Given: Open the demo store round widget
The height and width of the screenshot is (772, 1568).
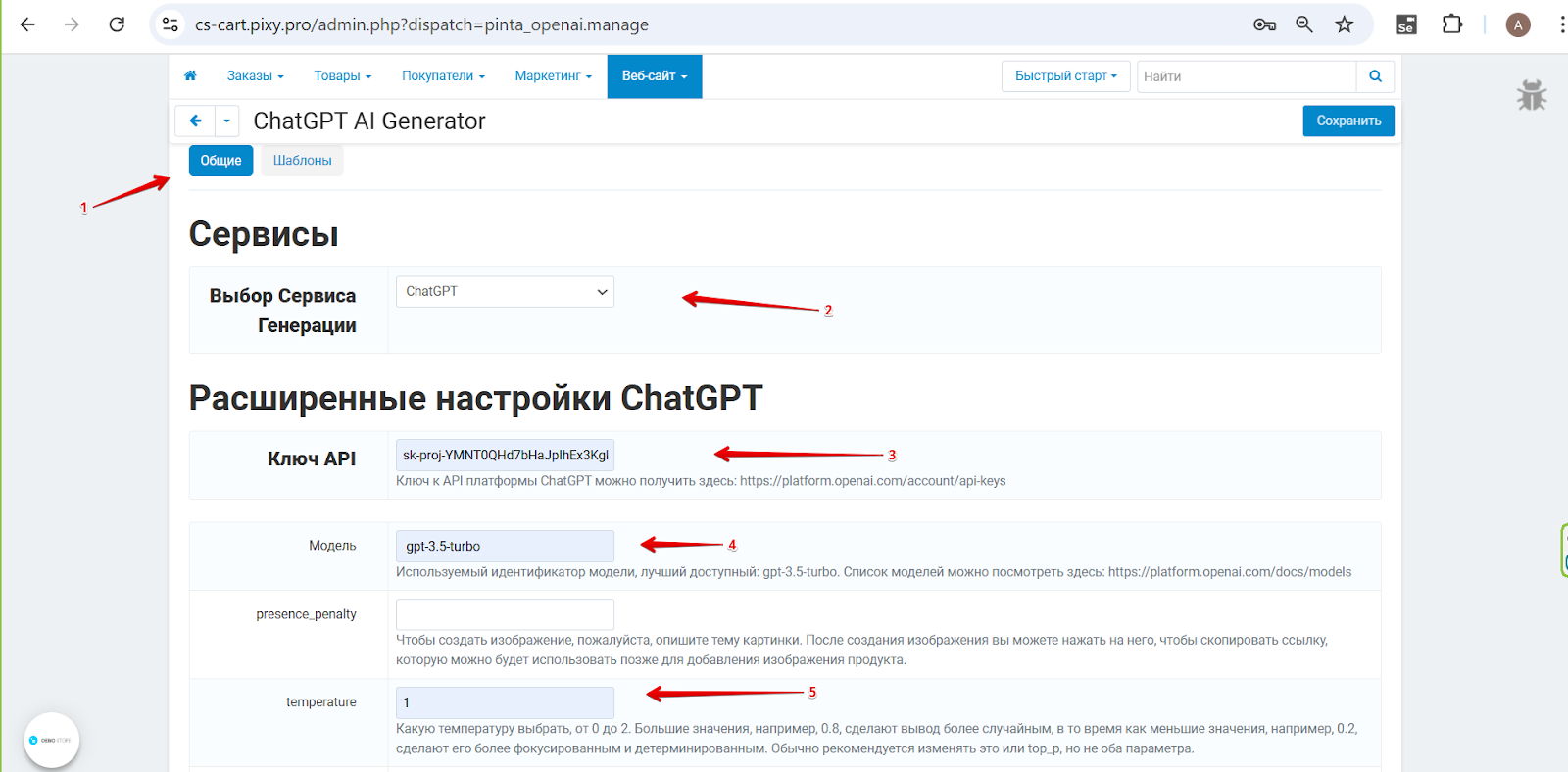Looking at the screenshot, I should coord(51,740).
